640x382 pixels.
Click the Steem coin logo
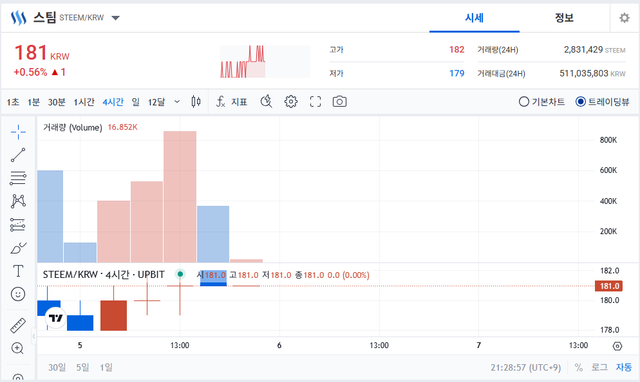[x=18, y=18]
